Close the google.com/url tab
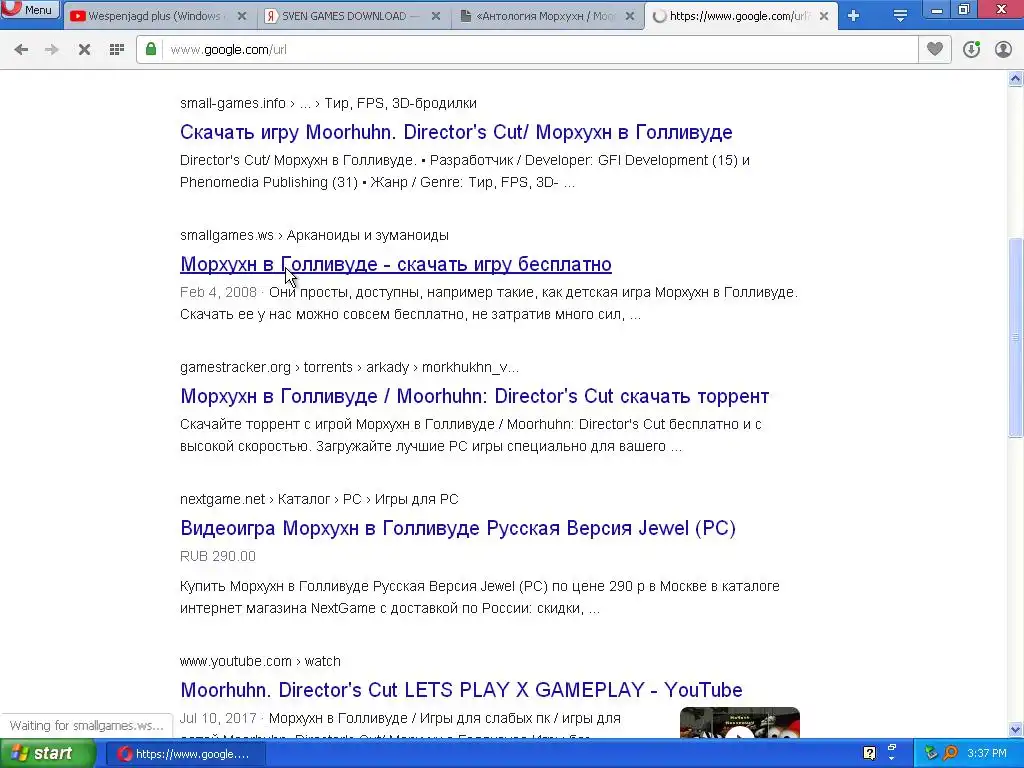The width and height of the screenshot is (1024, 768). point(824,16)
